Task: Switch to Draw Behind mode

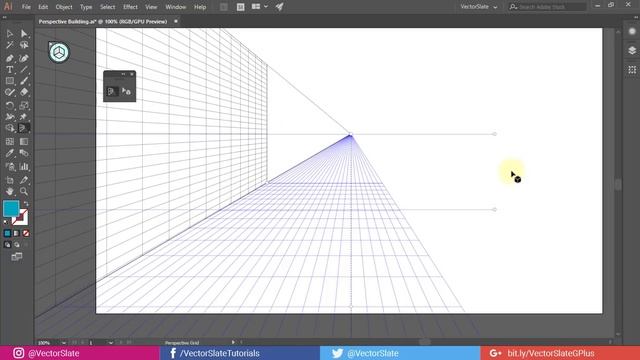Action: click(x=16, y=245)
